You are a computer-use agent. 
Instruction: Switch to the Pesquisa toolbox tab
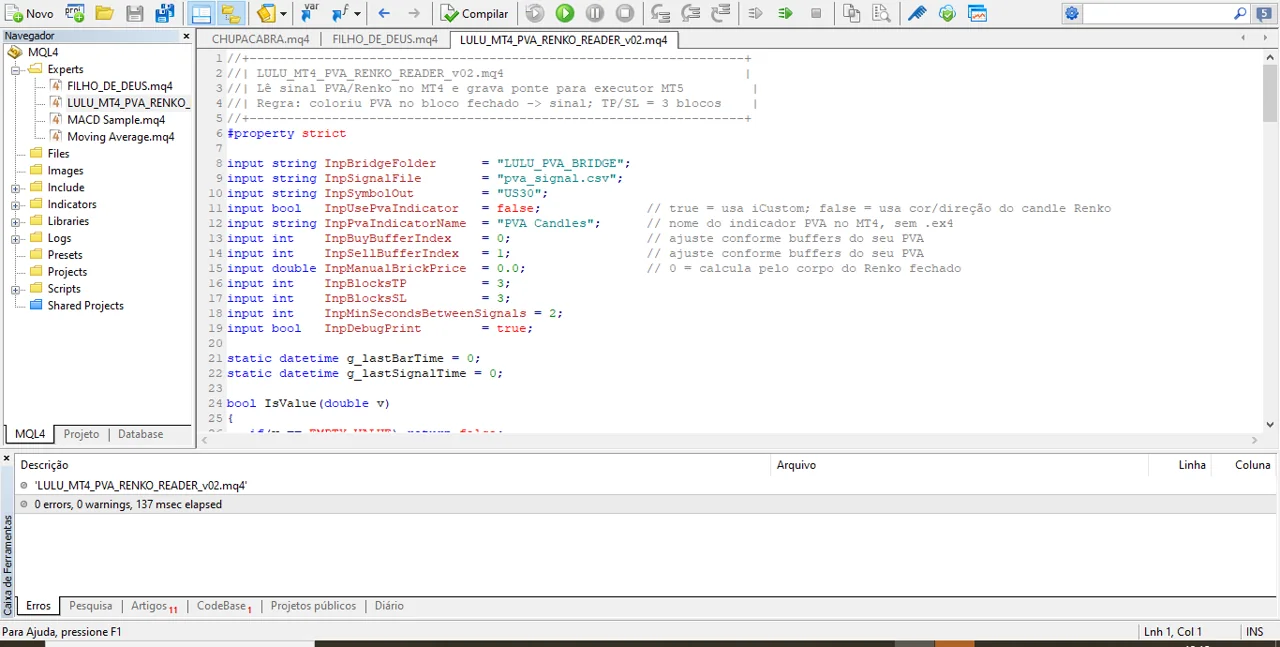(x=90, y=606)
